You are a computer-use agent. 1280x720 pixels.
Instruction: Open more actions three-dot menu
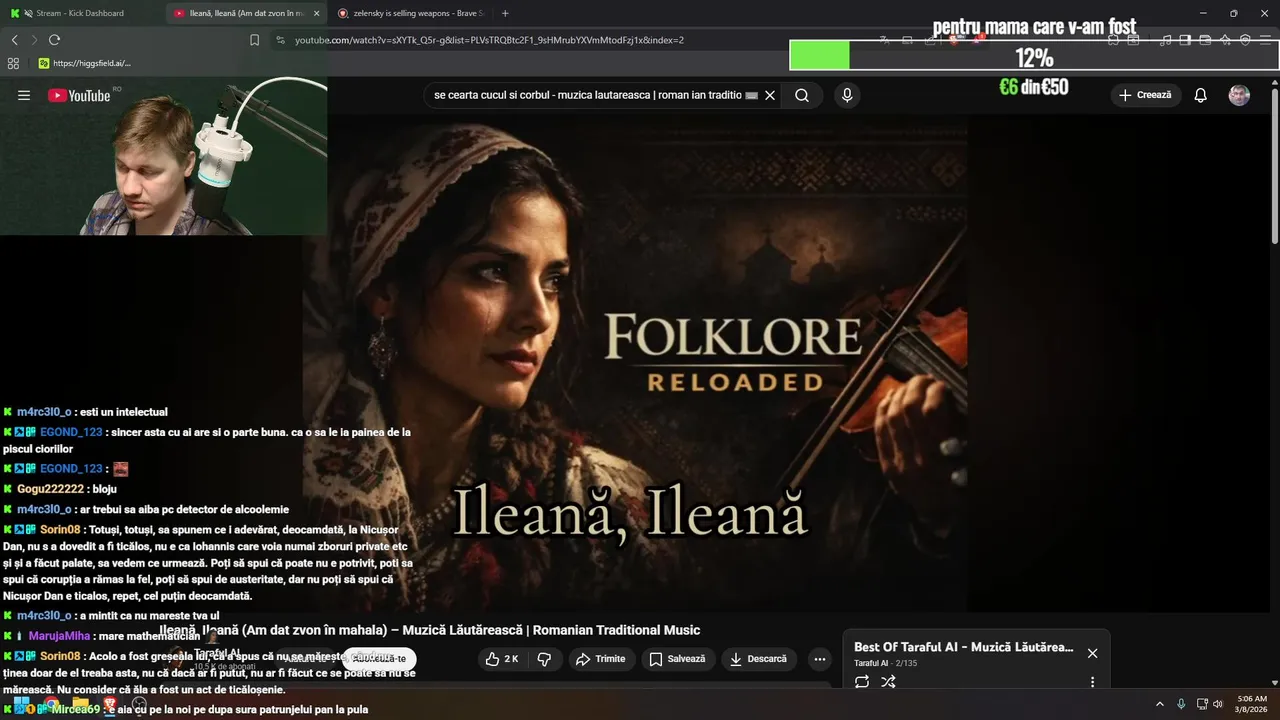pyautogui.click(x=820, y=659)
